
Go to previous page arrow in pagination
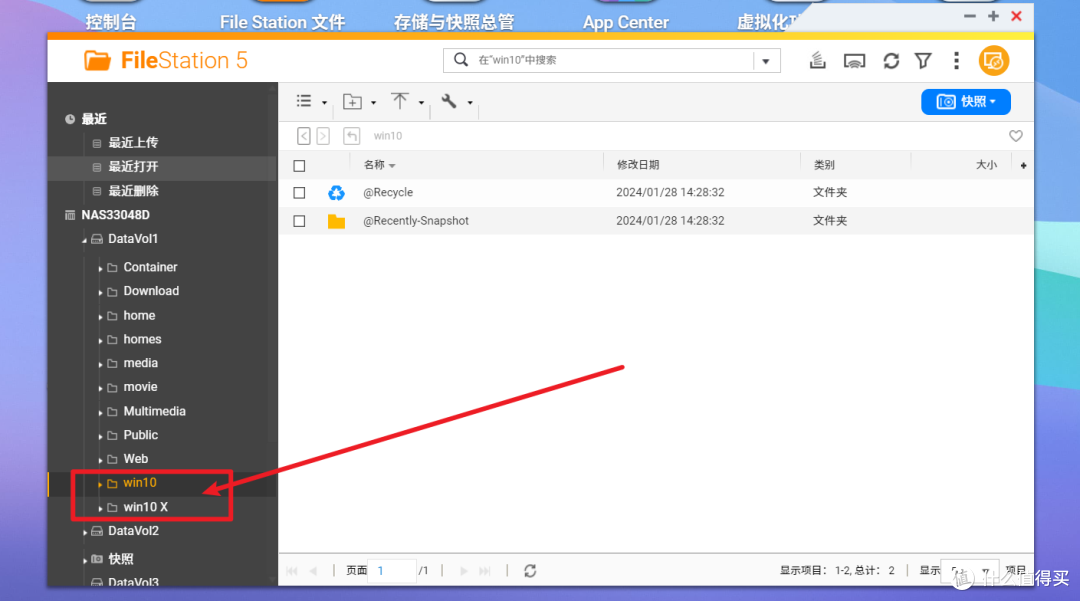(313, 571)
